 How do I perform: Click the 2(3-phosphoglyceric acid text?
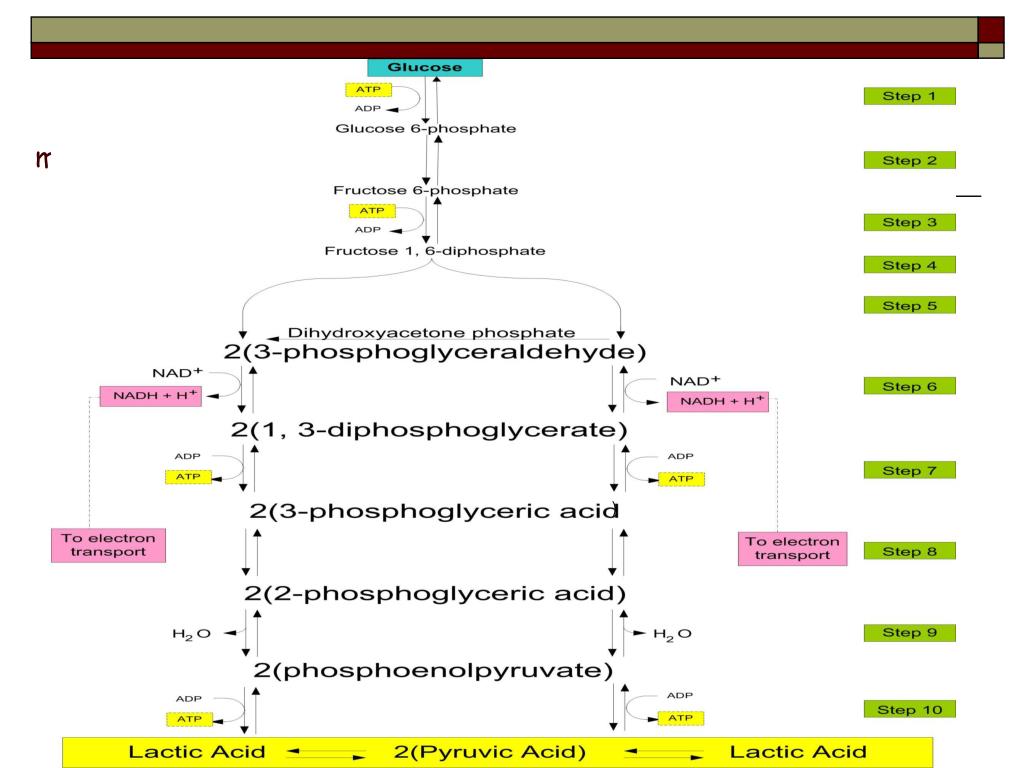tap(434, 511)
